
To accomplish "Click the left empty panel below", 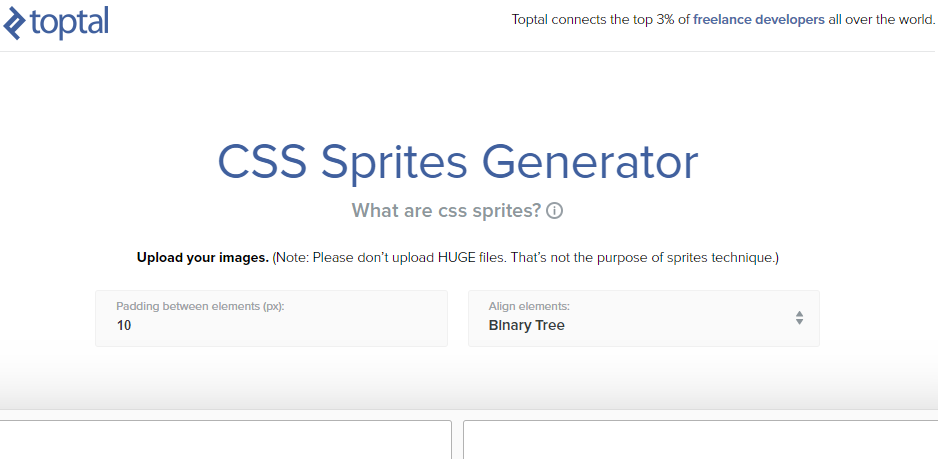I will click(x=226, y=440).
